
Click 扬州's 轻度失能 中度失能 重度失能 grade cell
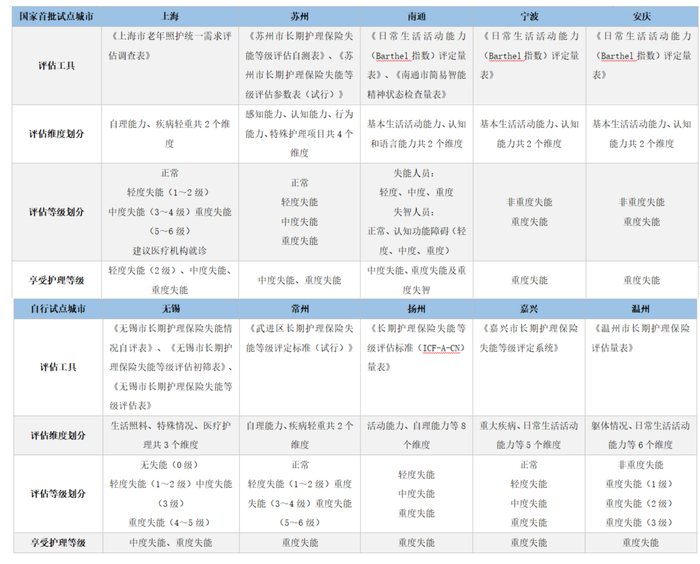coord(417,494)
